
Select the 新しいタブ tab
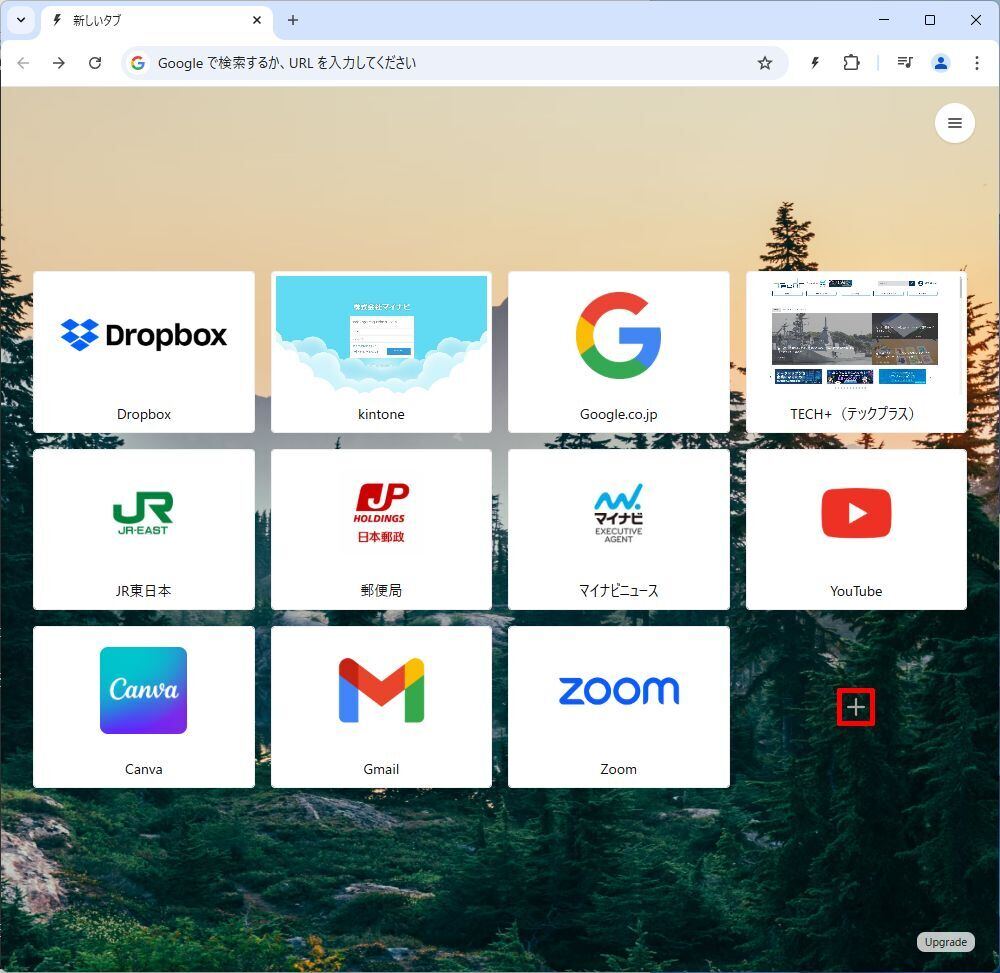pyautogui.click(x=157, y=20)
